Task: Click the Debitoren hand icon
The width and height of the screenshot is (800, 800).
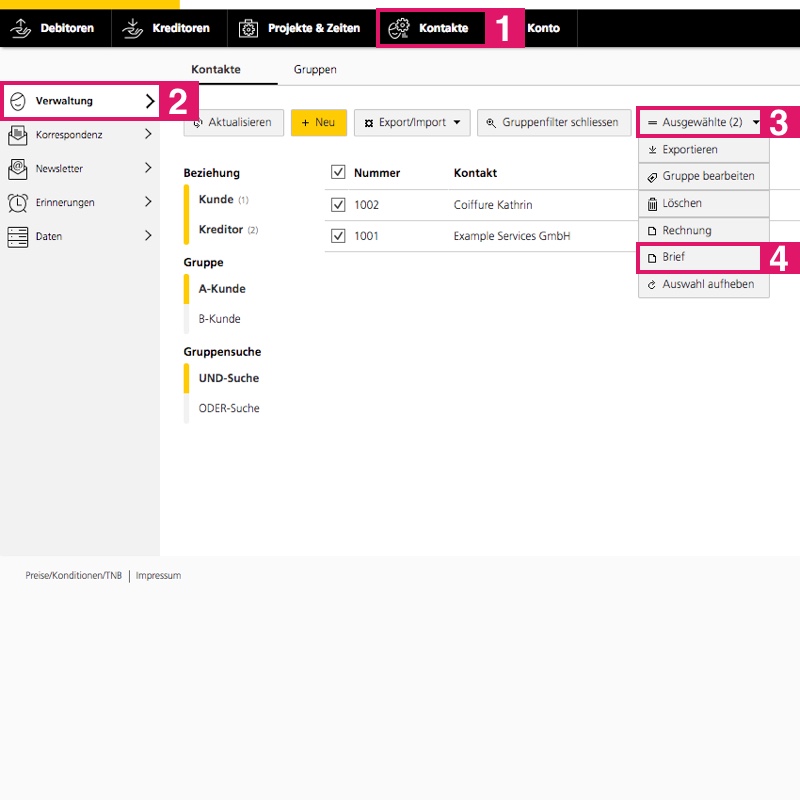Action: pos(20,28)
